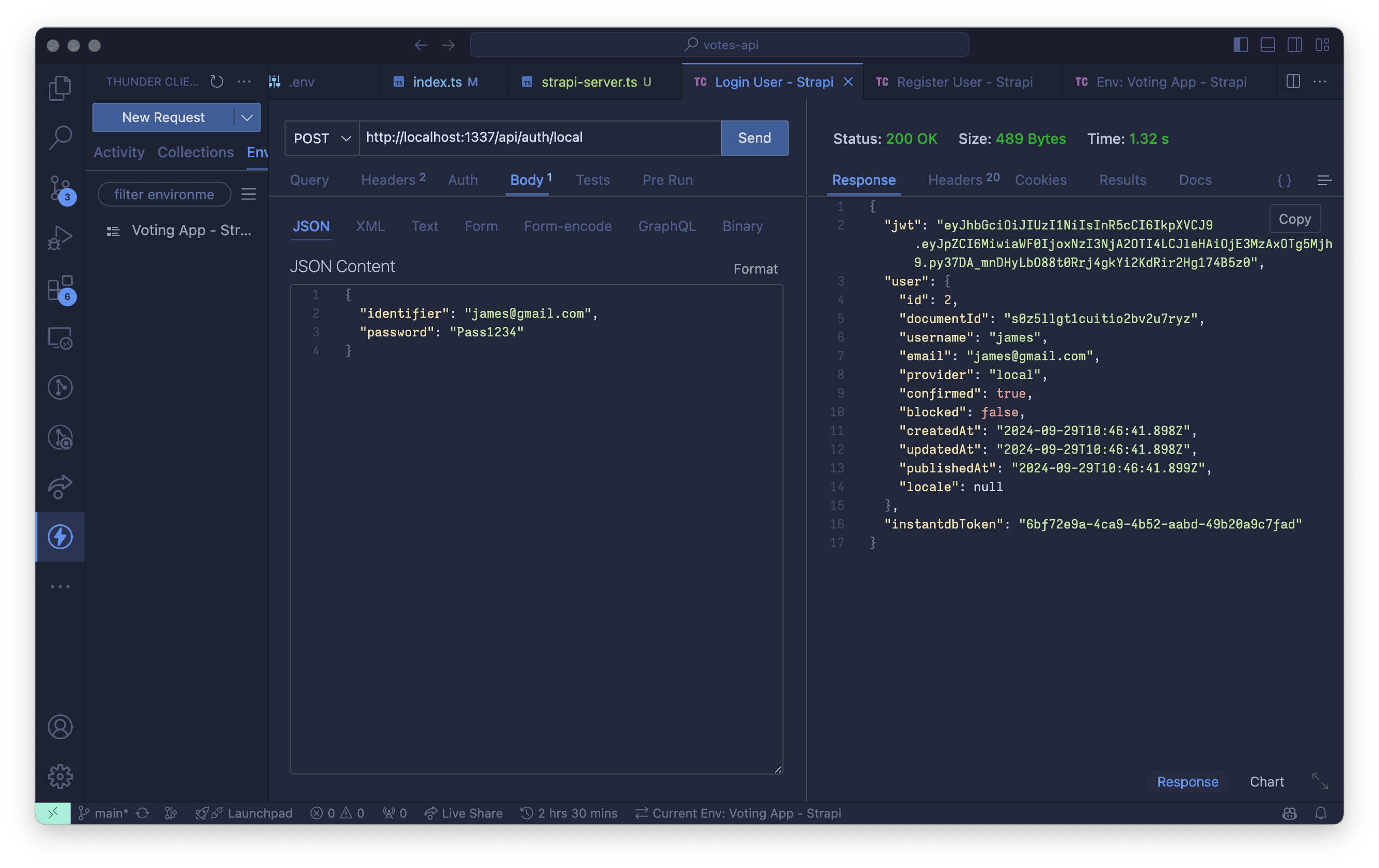
Task: Open the Manage settings gear icon
Action: 60,776
